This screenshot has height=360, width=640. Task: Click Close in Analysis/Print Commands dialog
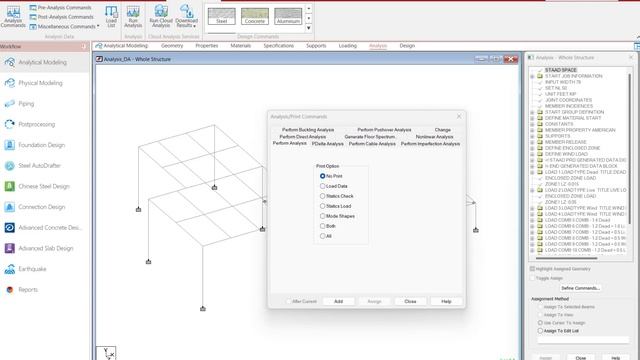(x=410, y=301)
